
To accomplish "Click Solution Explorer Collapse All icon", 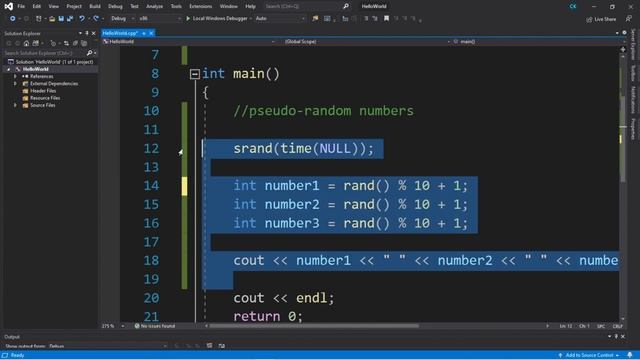I will click(x=75, y=43).
